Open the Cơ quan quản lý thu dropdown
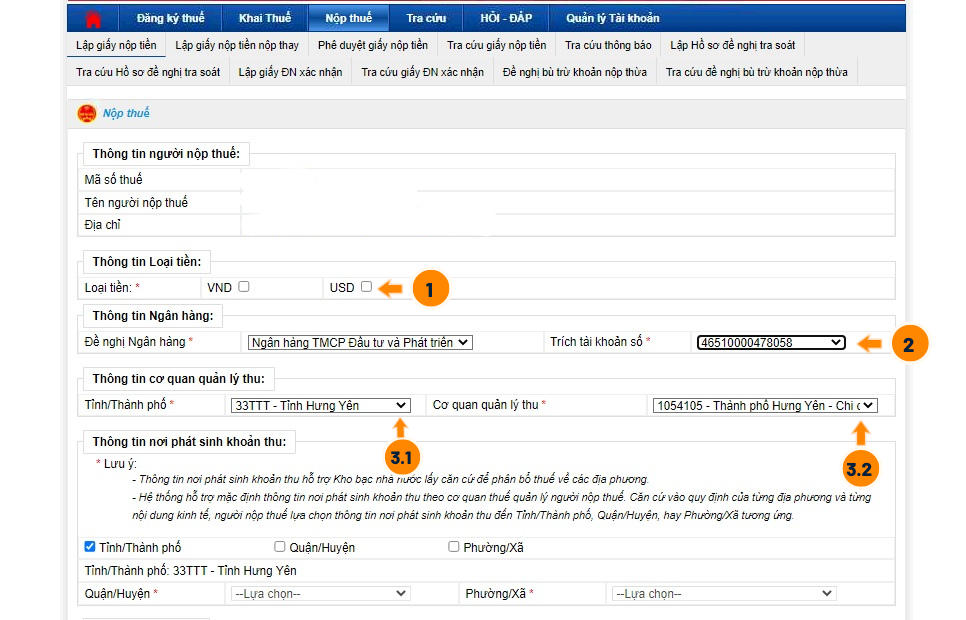 tap(765, 406)
